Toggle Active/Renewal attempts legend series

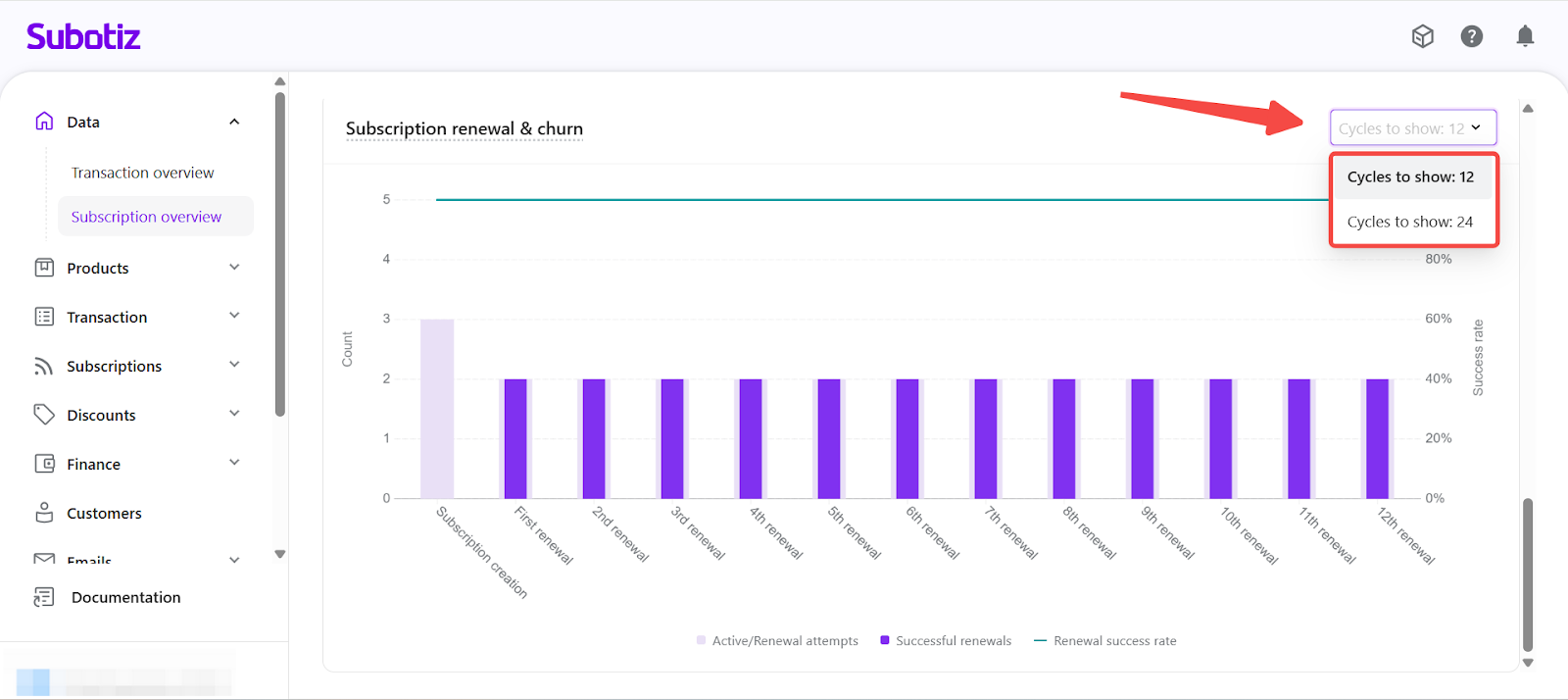pos(777,641)
